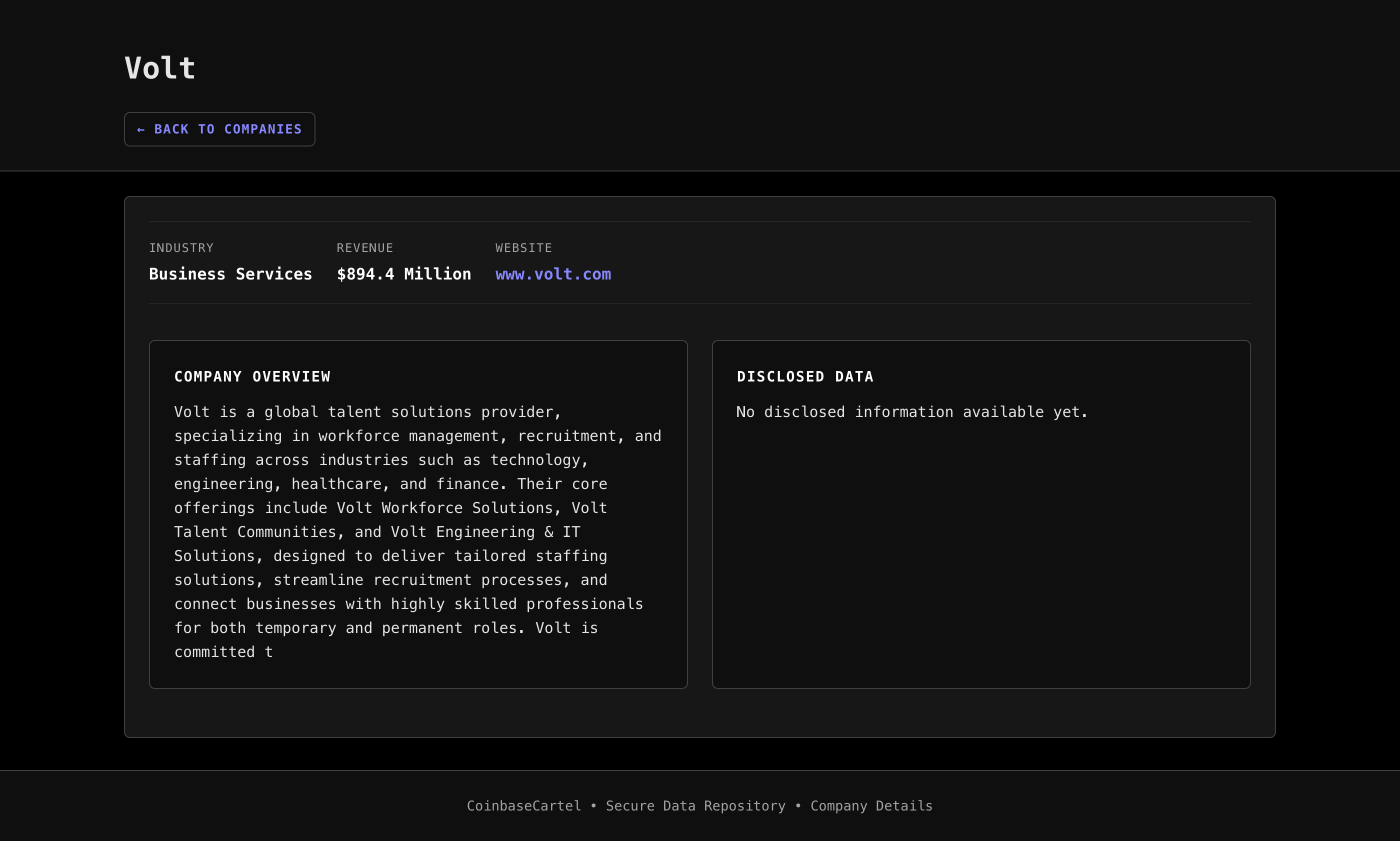Select the Volt page title
The image size is (1400, 841).
(x=160, y=68)
